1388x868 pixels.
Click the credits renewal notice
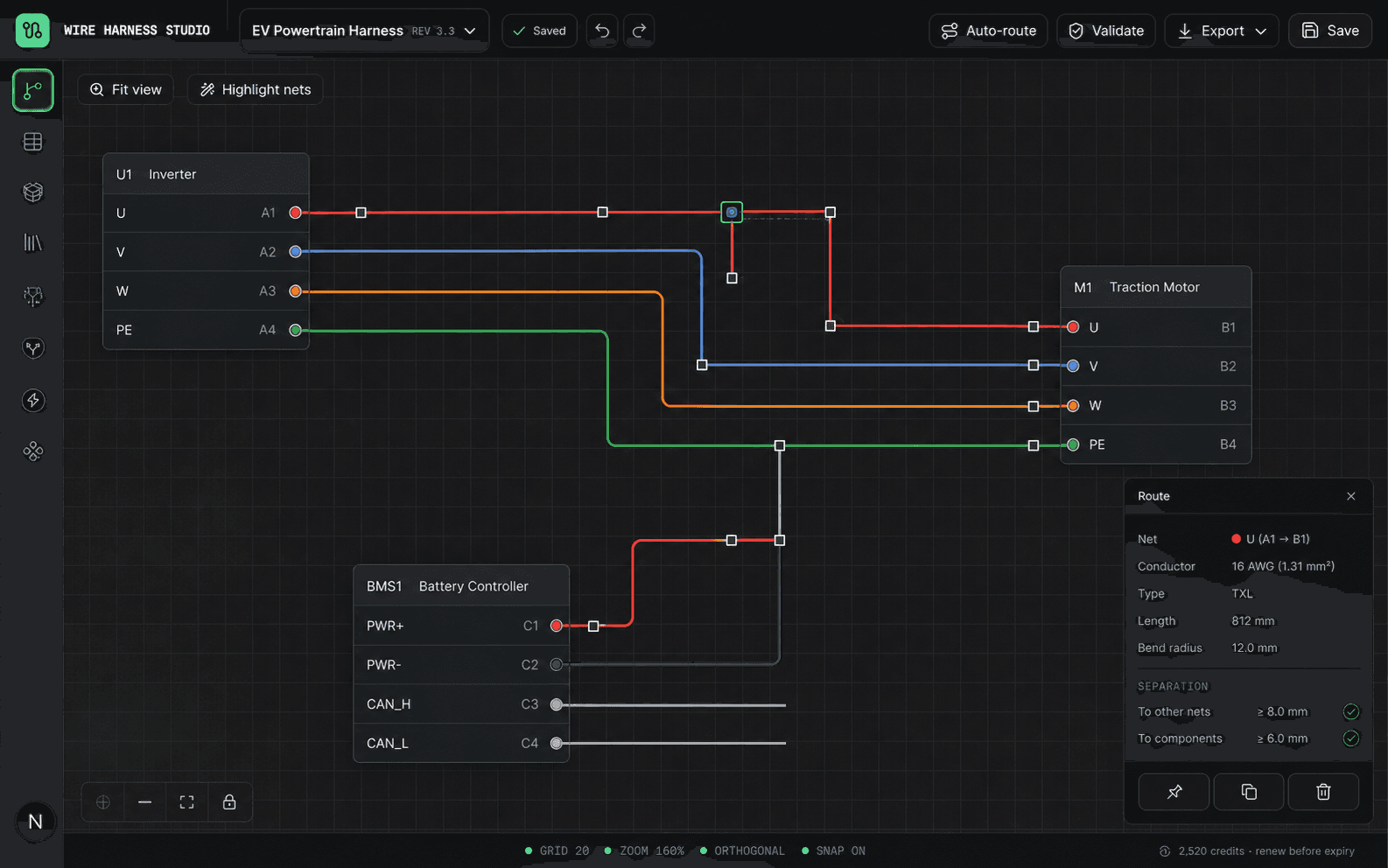pos(1257,850)
